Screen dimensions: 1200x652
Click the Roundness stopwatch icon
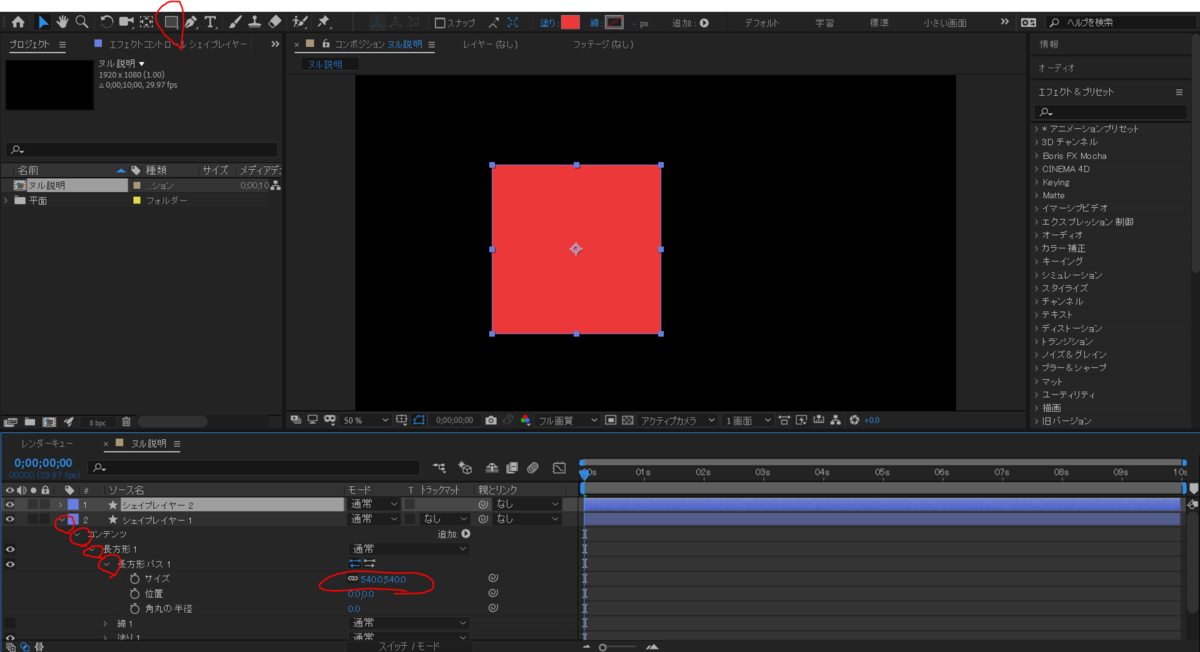pos(134,609)
